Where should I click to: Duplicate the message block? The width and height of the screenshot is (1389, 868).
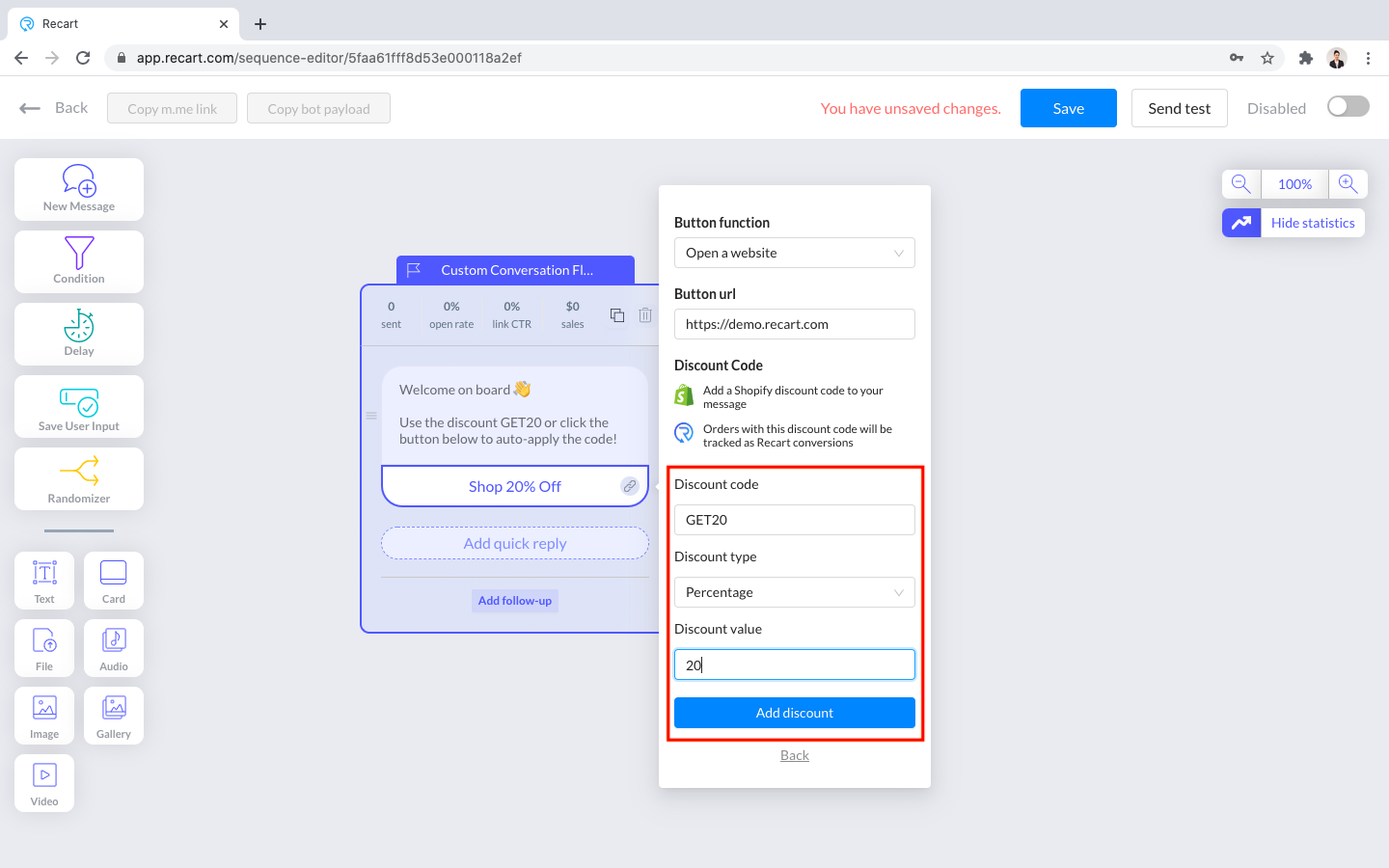pyautogui.click(x=617, y=314)
